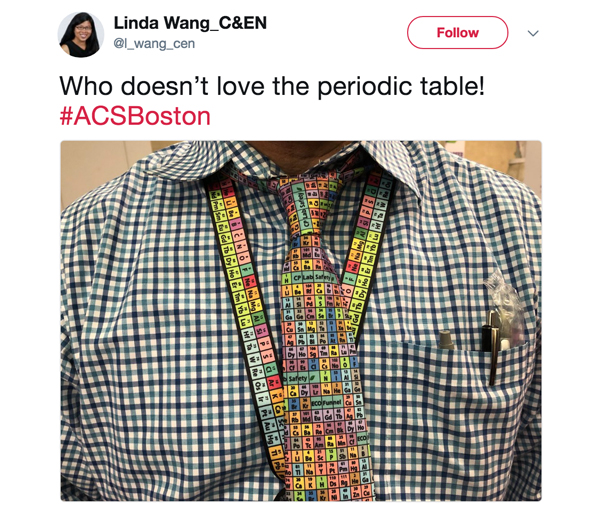Open the periodic table tie photo

click(x=301, y=321)
